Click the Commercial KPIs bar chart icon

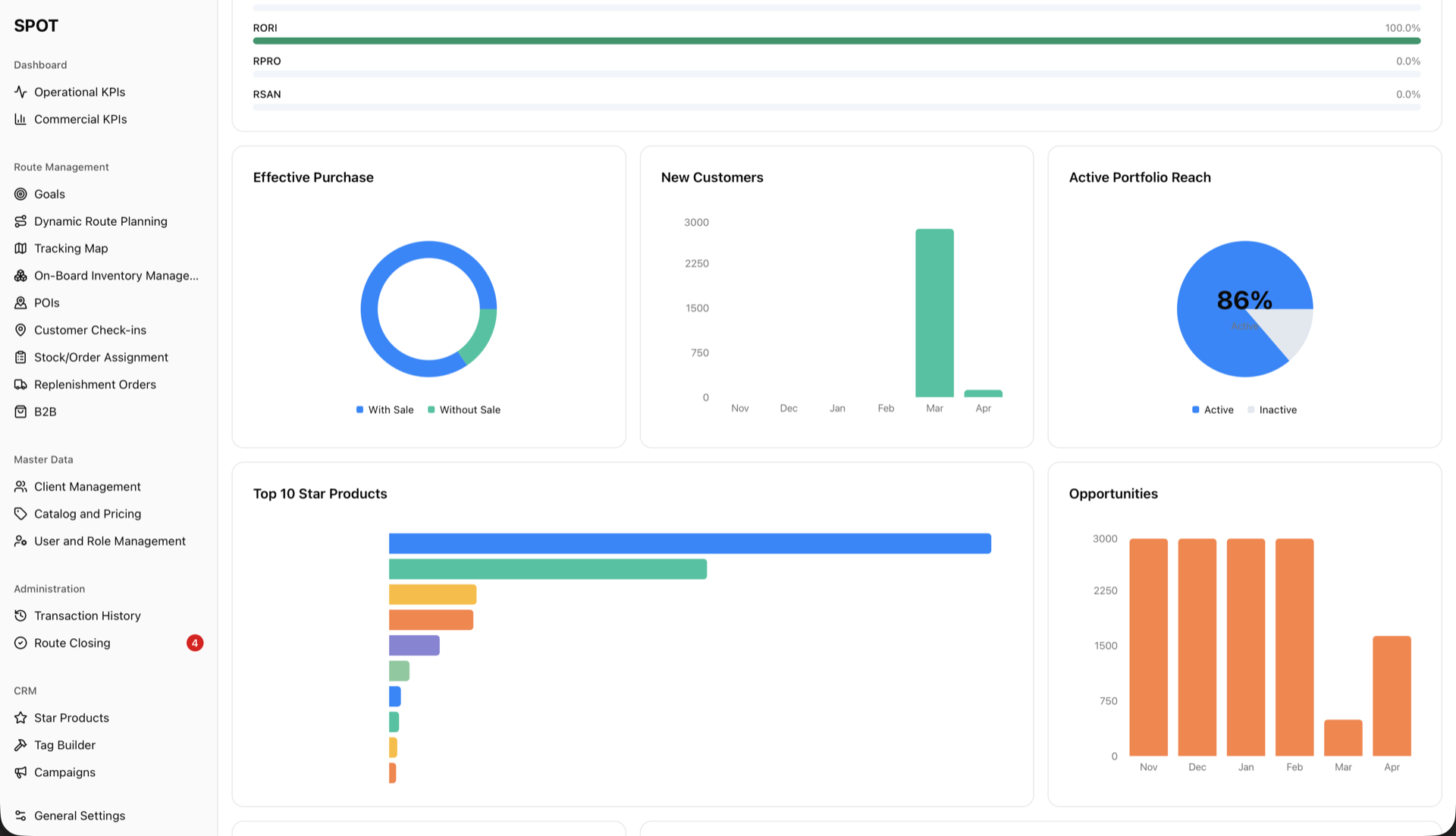click(20, 119)
